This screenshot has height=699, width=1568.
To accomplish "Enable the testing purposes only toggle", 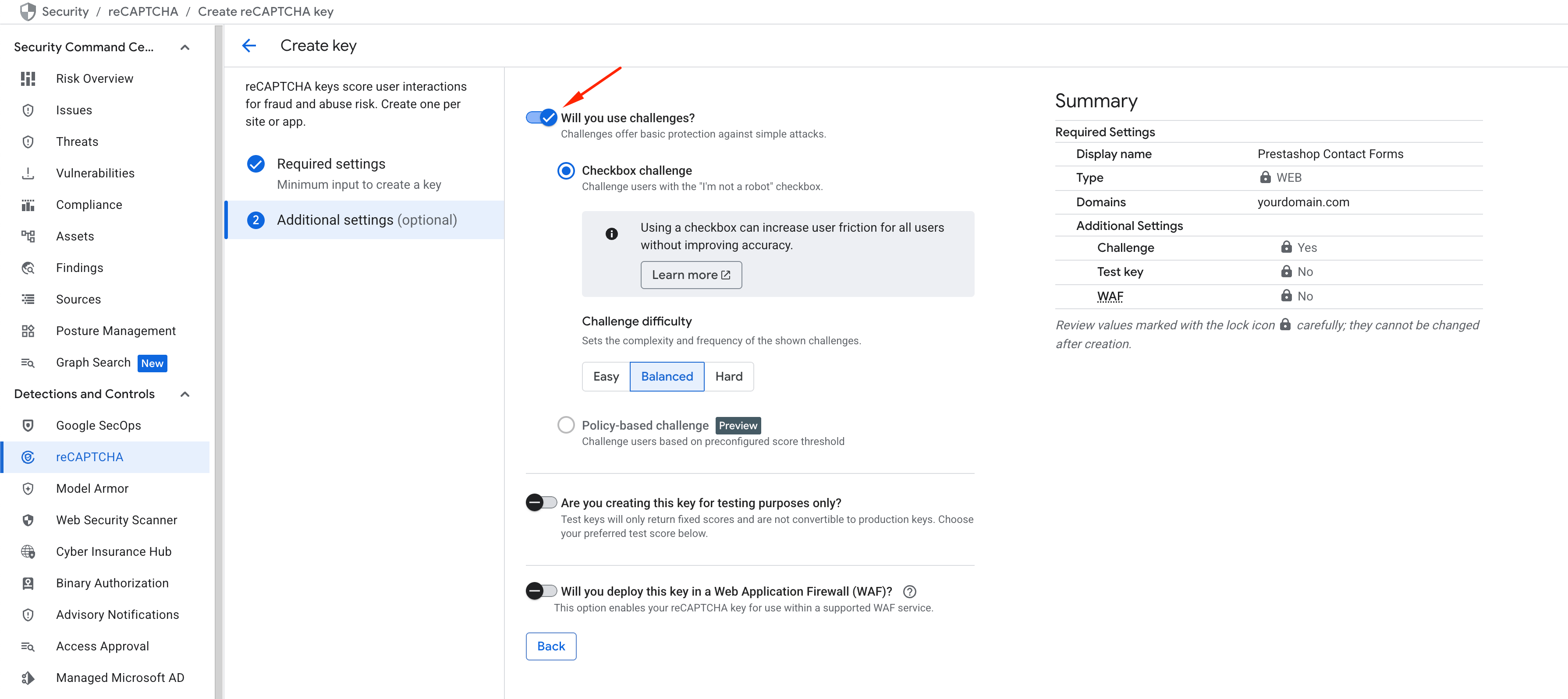I will 540,502.
